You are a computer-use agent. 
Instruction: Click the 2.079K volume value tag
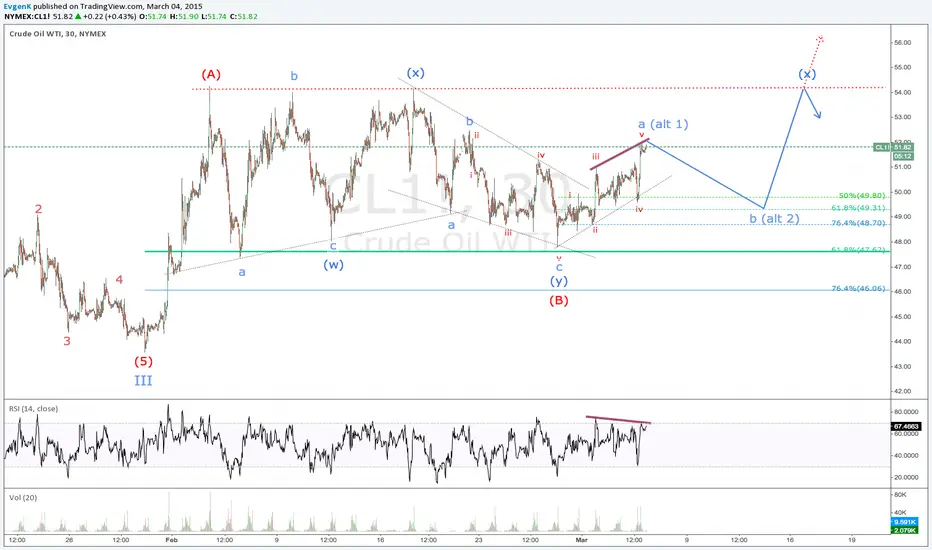click(905, 530)
